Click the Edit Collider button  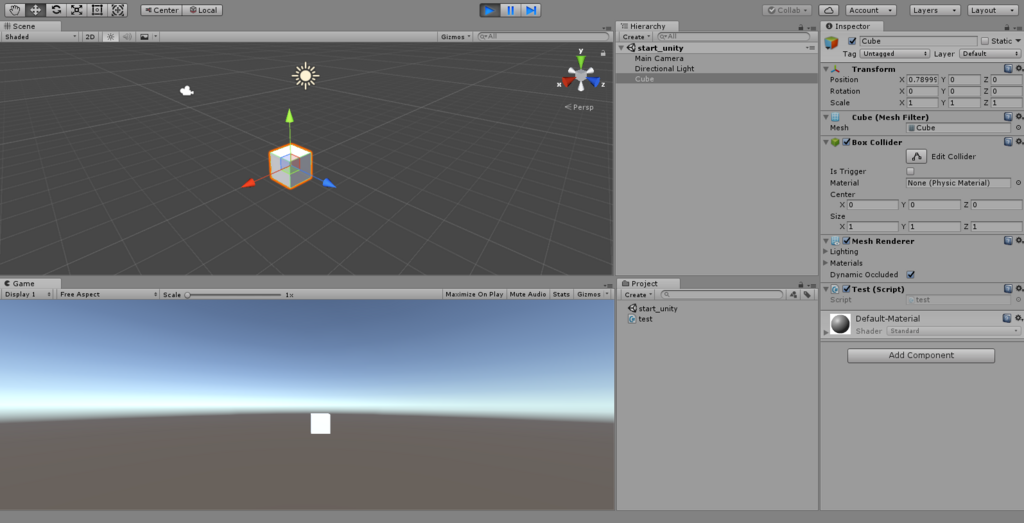point(916,157)
